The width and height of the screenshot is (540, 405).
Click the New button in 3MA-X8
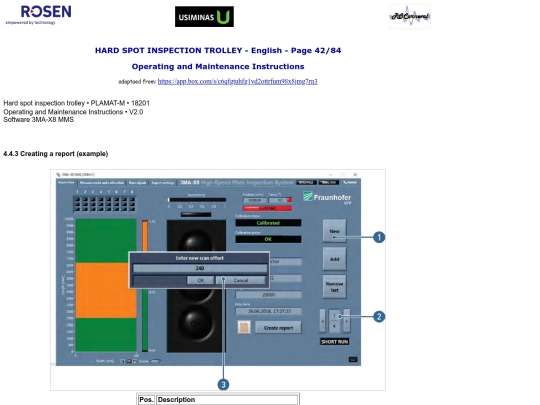(x=334, y=231)
